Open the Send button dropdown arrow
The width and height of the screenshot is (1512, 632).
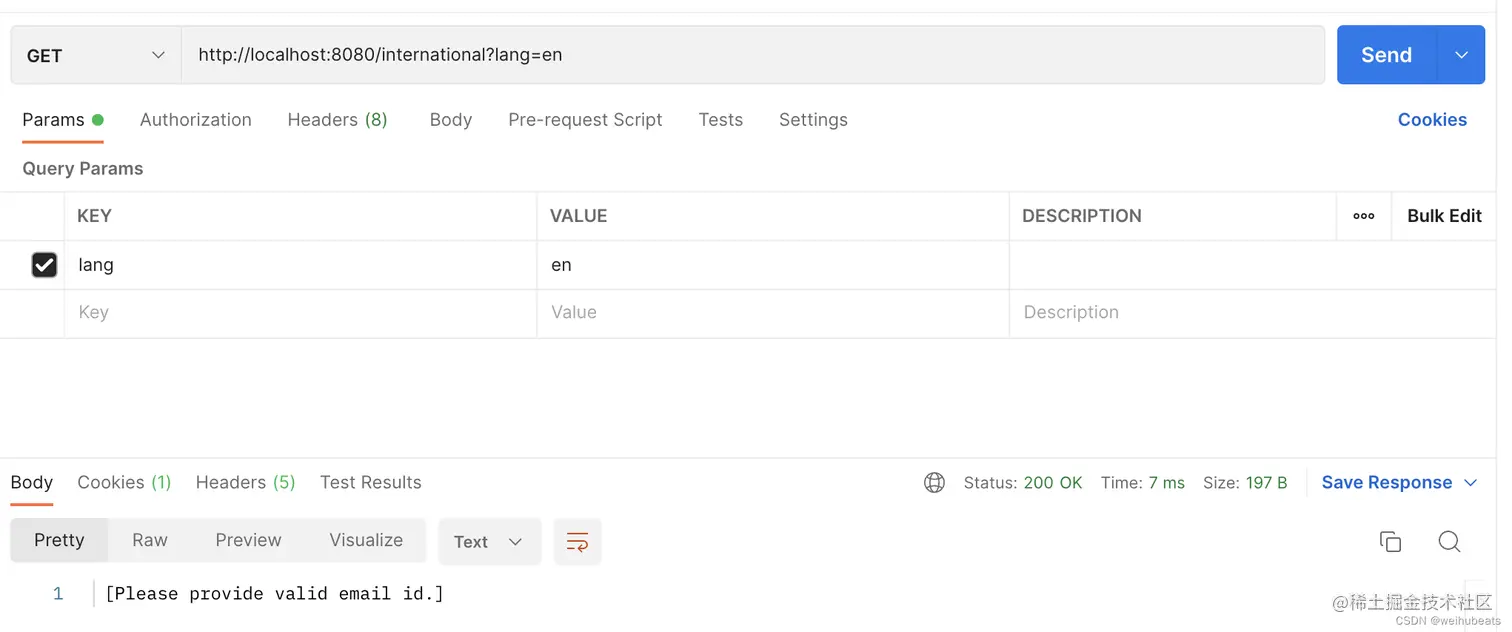point(1461,55)
